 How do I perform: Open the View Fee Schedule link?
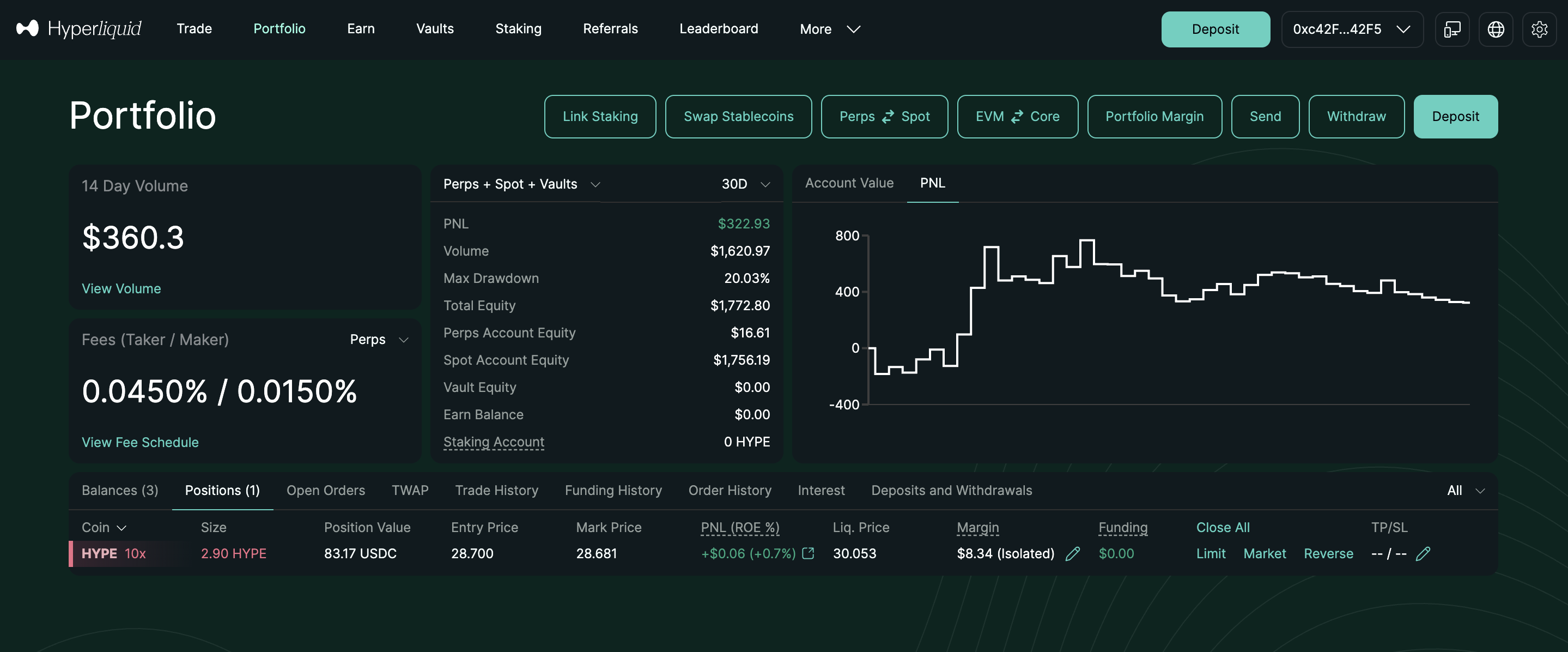140,442
